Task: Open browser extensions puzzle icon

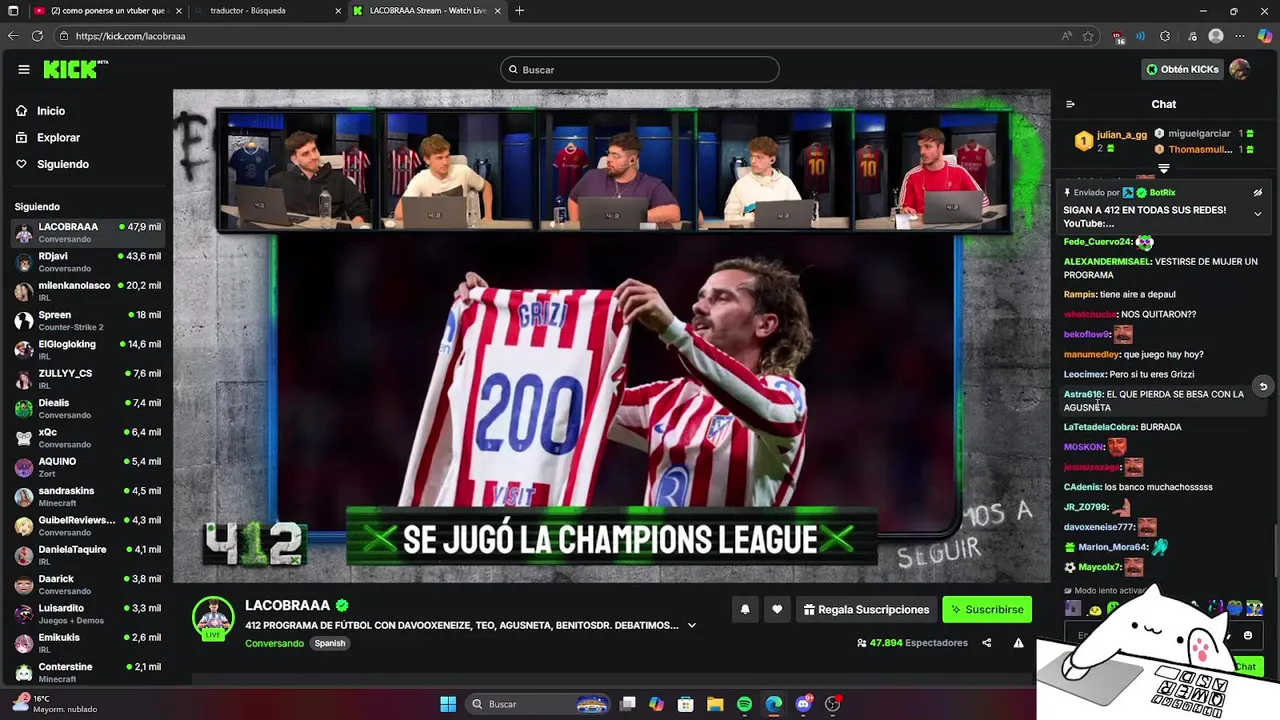Action: click(1165, 36)
